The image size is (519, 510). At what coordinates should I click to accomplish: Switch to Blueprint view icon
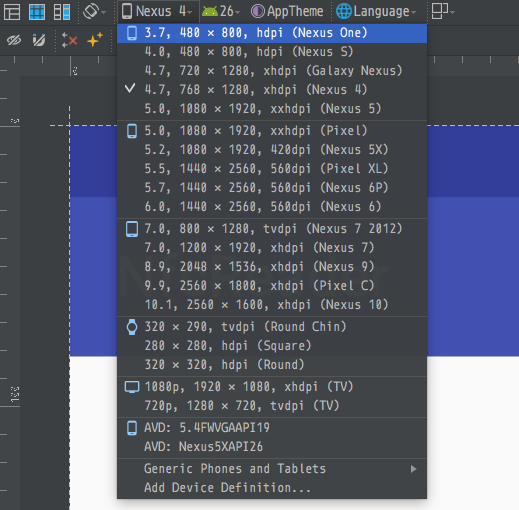pyautogui.click(x=37, y=12)
